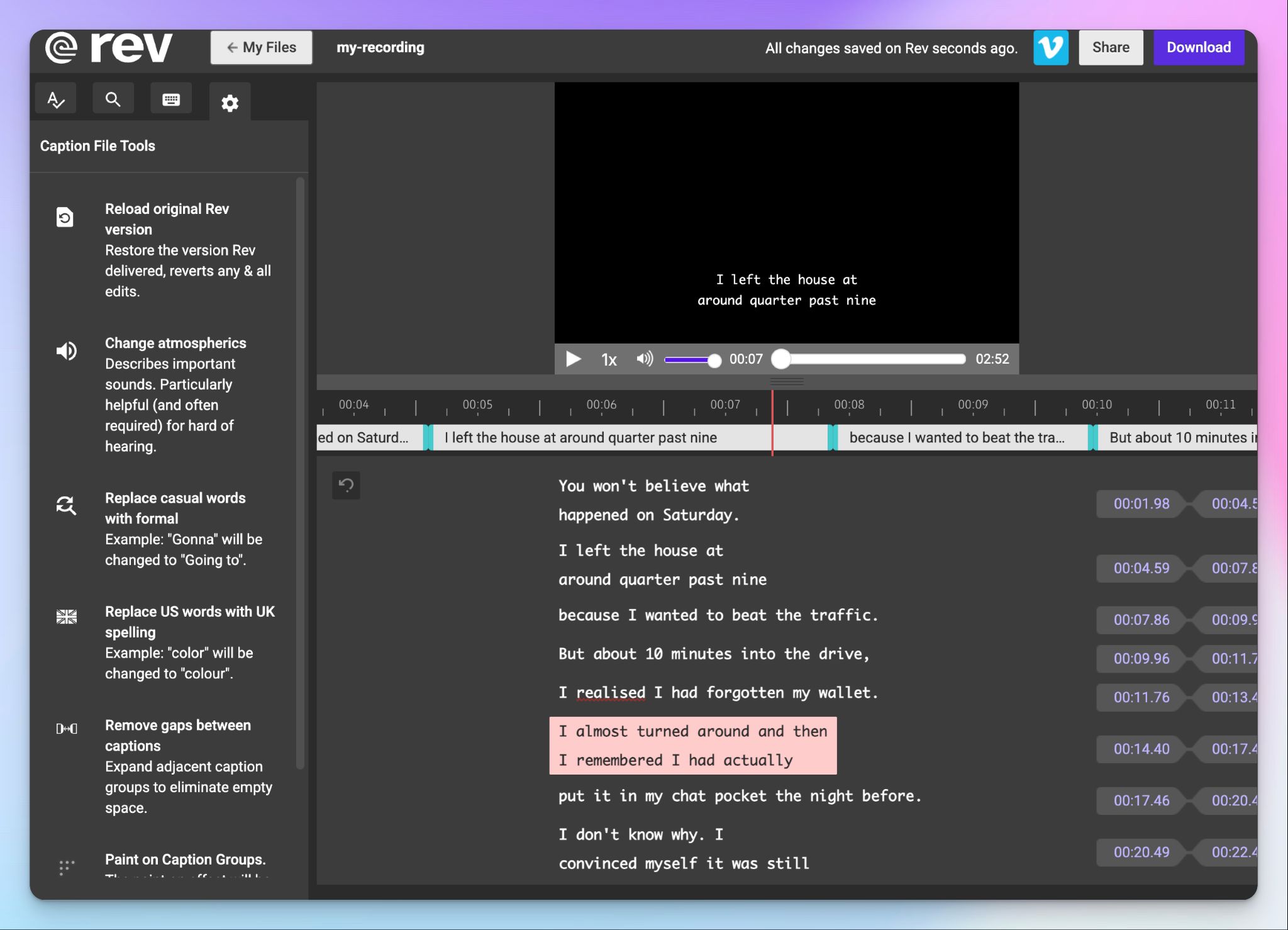This screenshot has height=930, width=1288.
Task: Adjust the volume slider
Action: coord(692,360)
